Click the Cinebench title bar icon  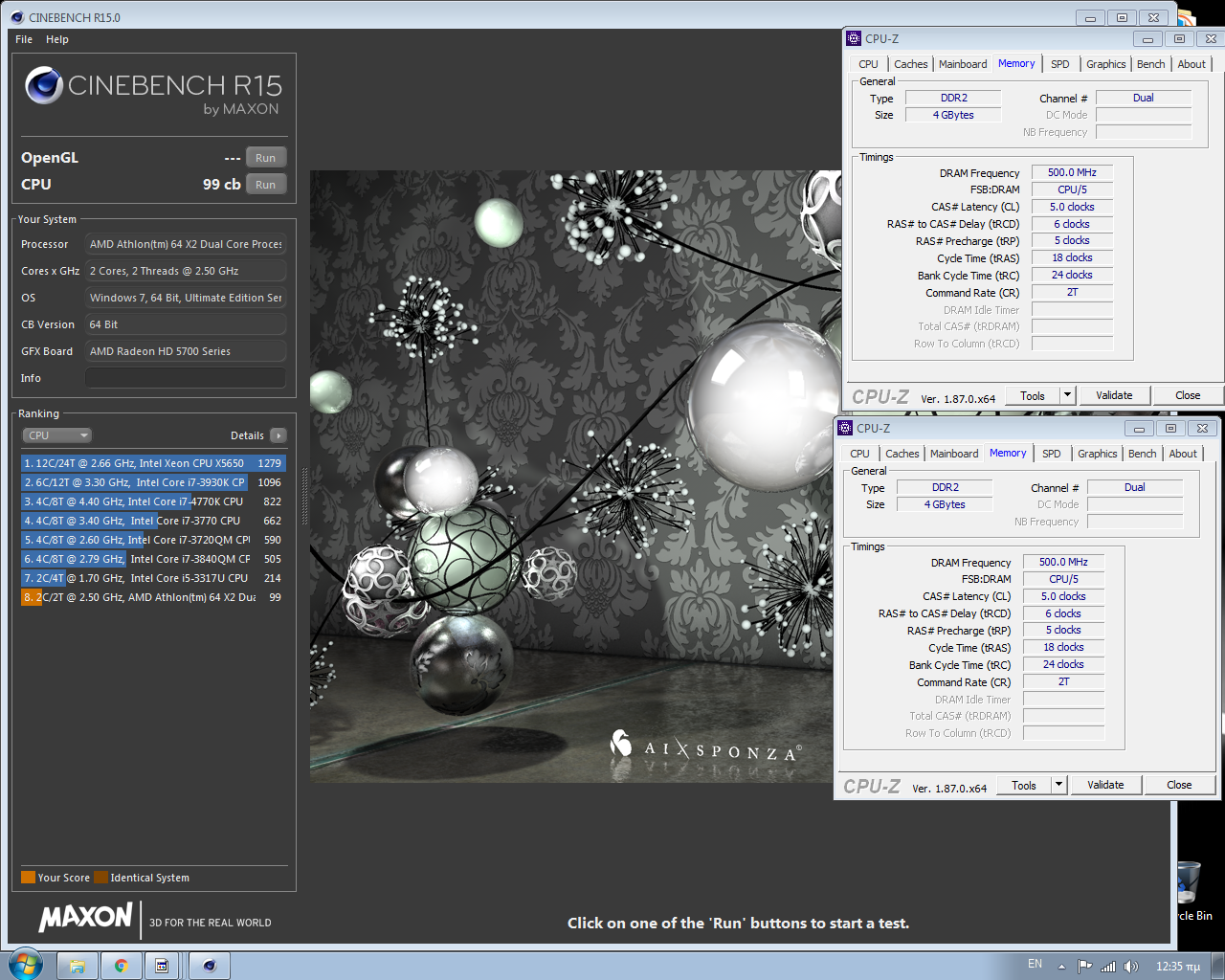[x=17, y=17]
